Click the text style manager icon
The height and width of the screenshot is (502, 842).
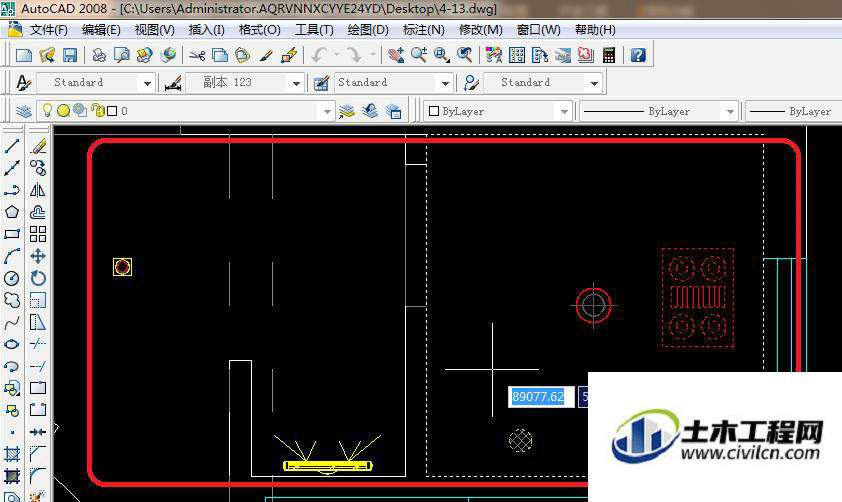pyautogui.click(x=23, y=83)
